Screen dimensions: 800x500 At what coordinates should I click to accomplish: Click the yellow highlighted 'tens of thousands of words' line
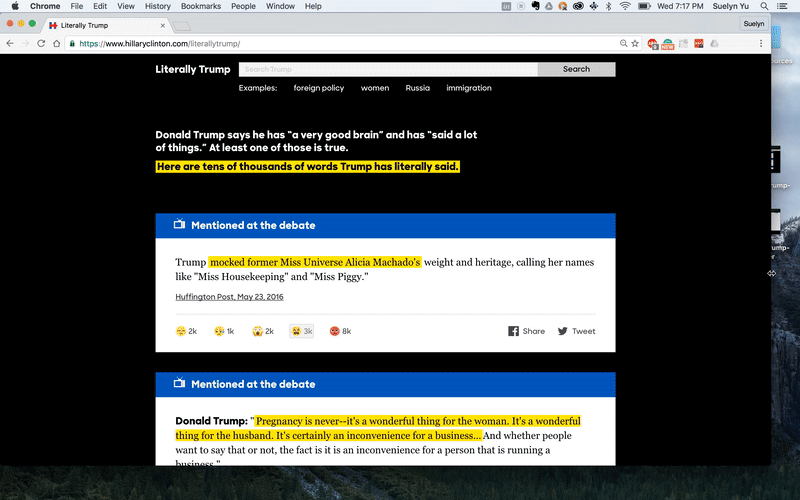[308, 167]
